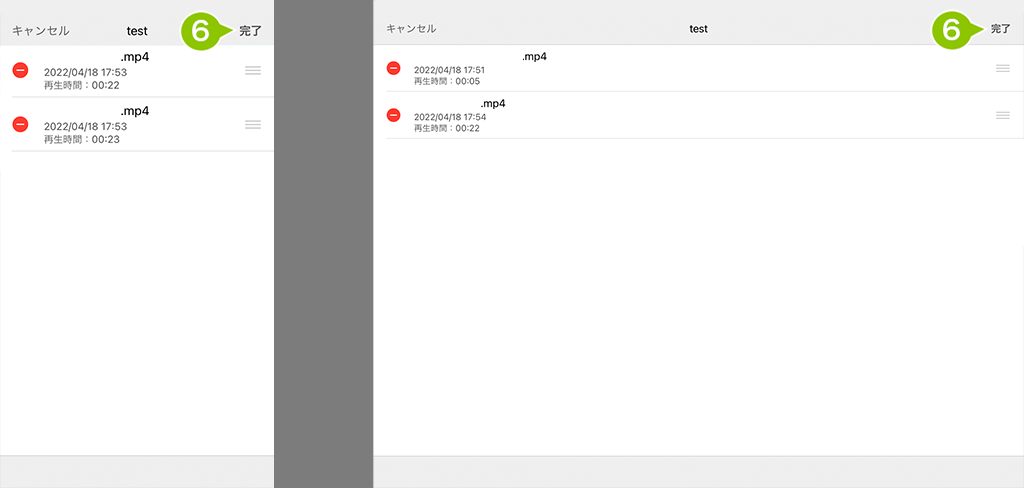Tap キャンセル in the wide right screen
This screenshot has width=1024, height=488.
[x=411, y=29]
